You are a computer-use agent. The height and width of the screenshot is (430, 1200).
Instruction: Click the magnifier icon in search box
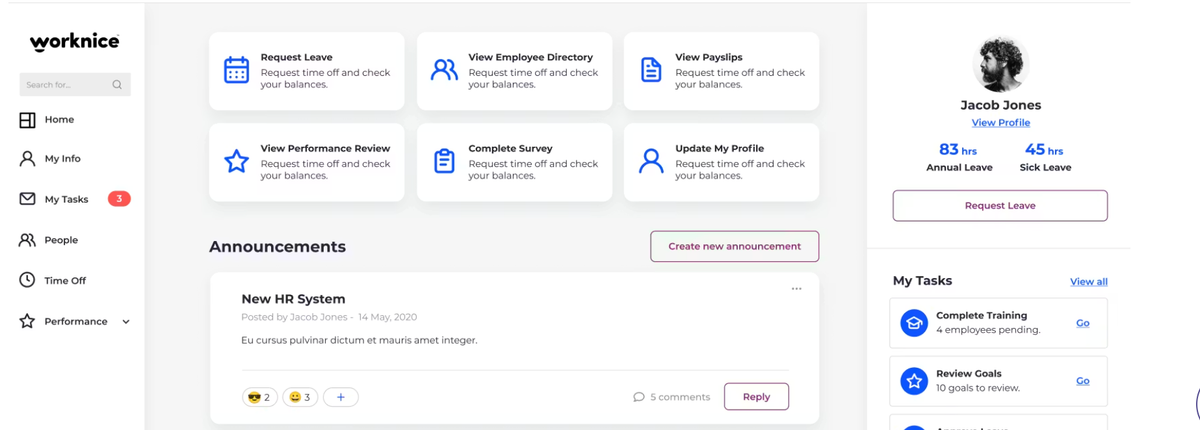117,85
